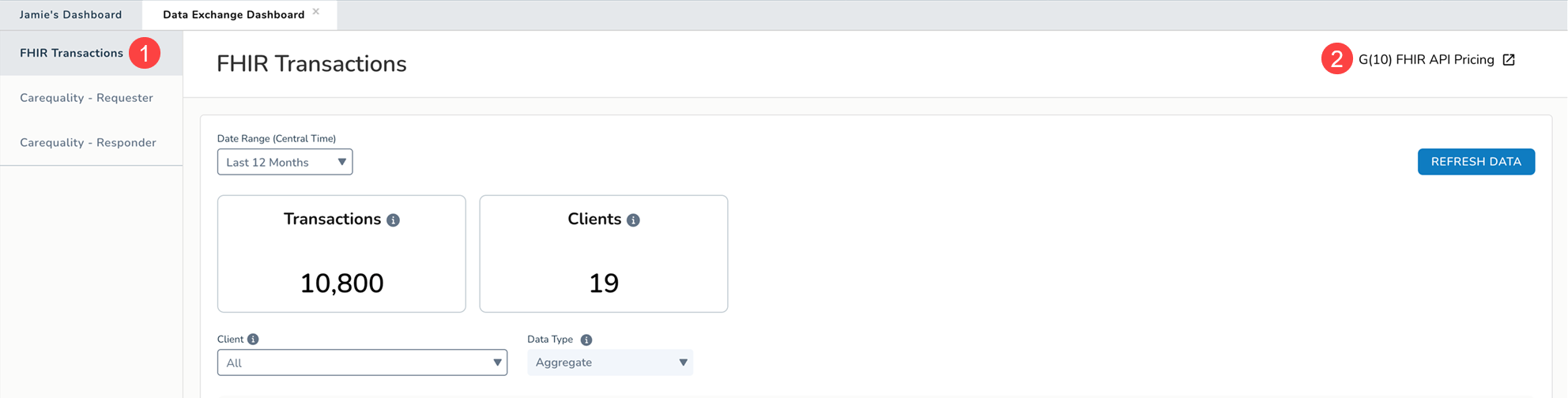Image resolution: width=1568 pixels, height=398 pixels.
Task: Click the info icon next to Client label
Action: [x=253, y=340]
